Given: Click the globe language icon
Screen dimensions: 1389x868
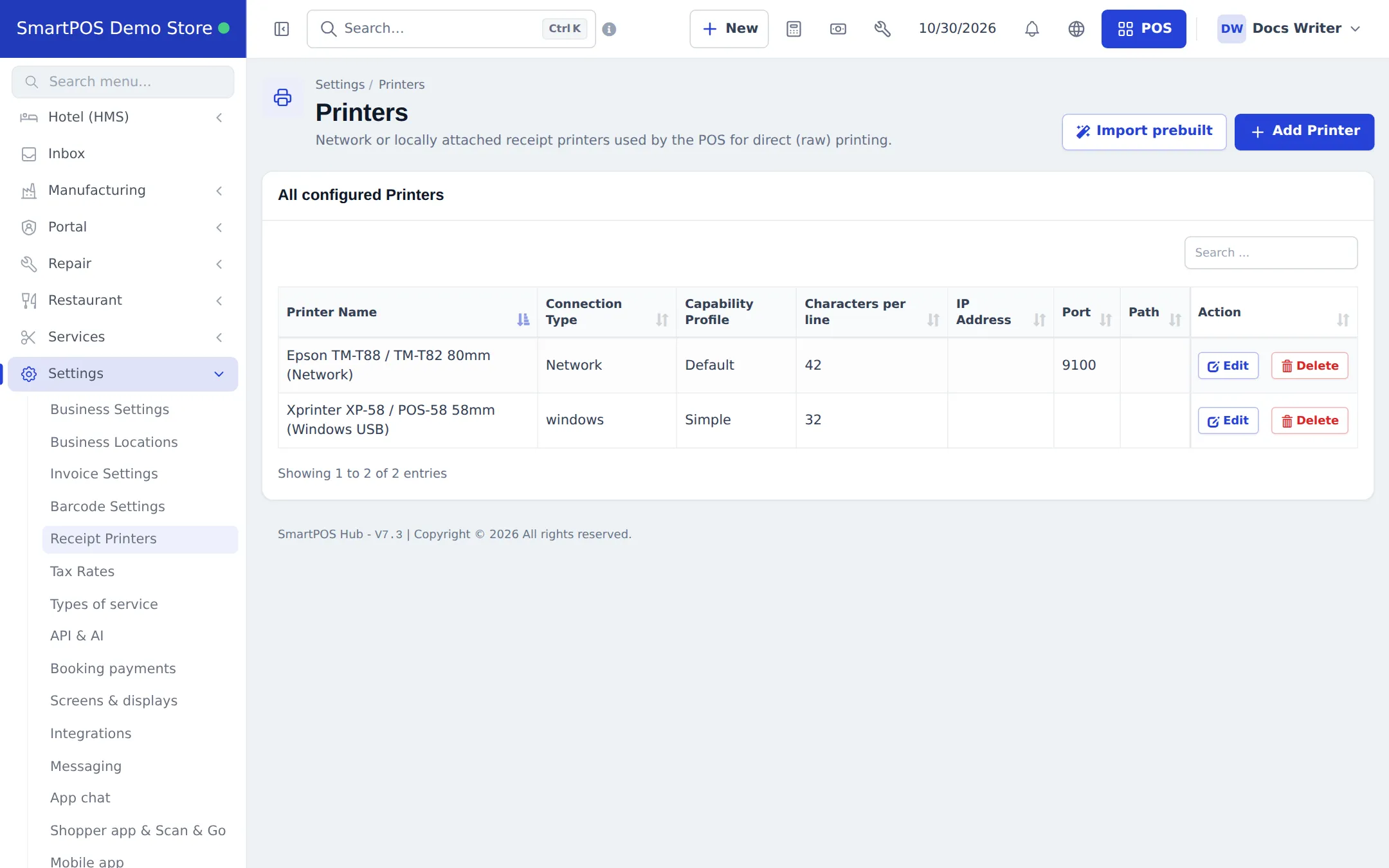Looking at the screenshot, I should click(x=1076, y=29).
